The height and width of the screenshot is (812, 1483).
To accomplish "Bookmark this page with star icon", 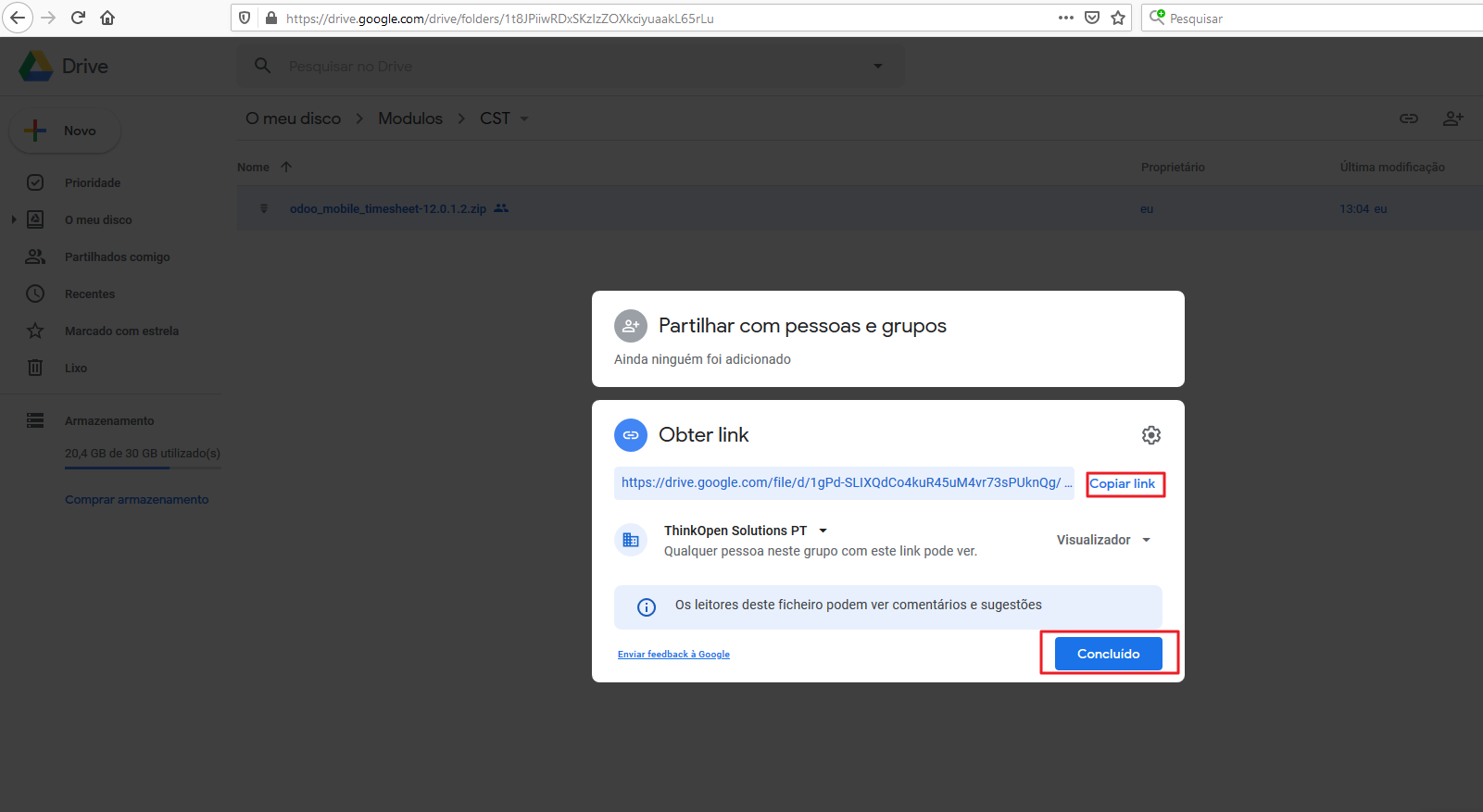I will point(1118,18).
